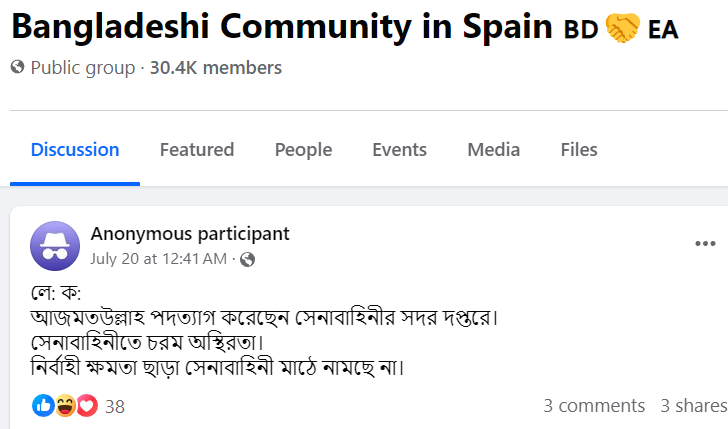Click the anonymous participant avatar icon
The height and width of the screenshot is (429, 728).
[x=55, y=246]
